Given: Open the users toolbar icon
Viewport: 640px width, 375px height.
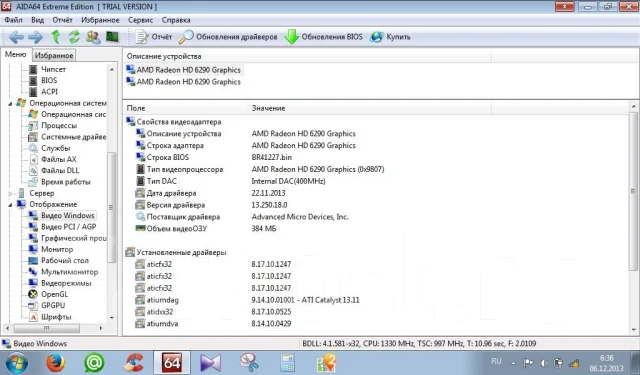Looking at the screenshot, I should tap(93, 37).
